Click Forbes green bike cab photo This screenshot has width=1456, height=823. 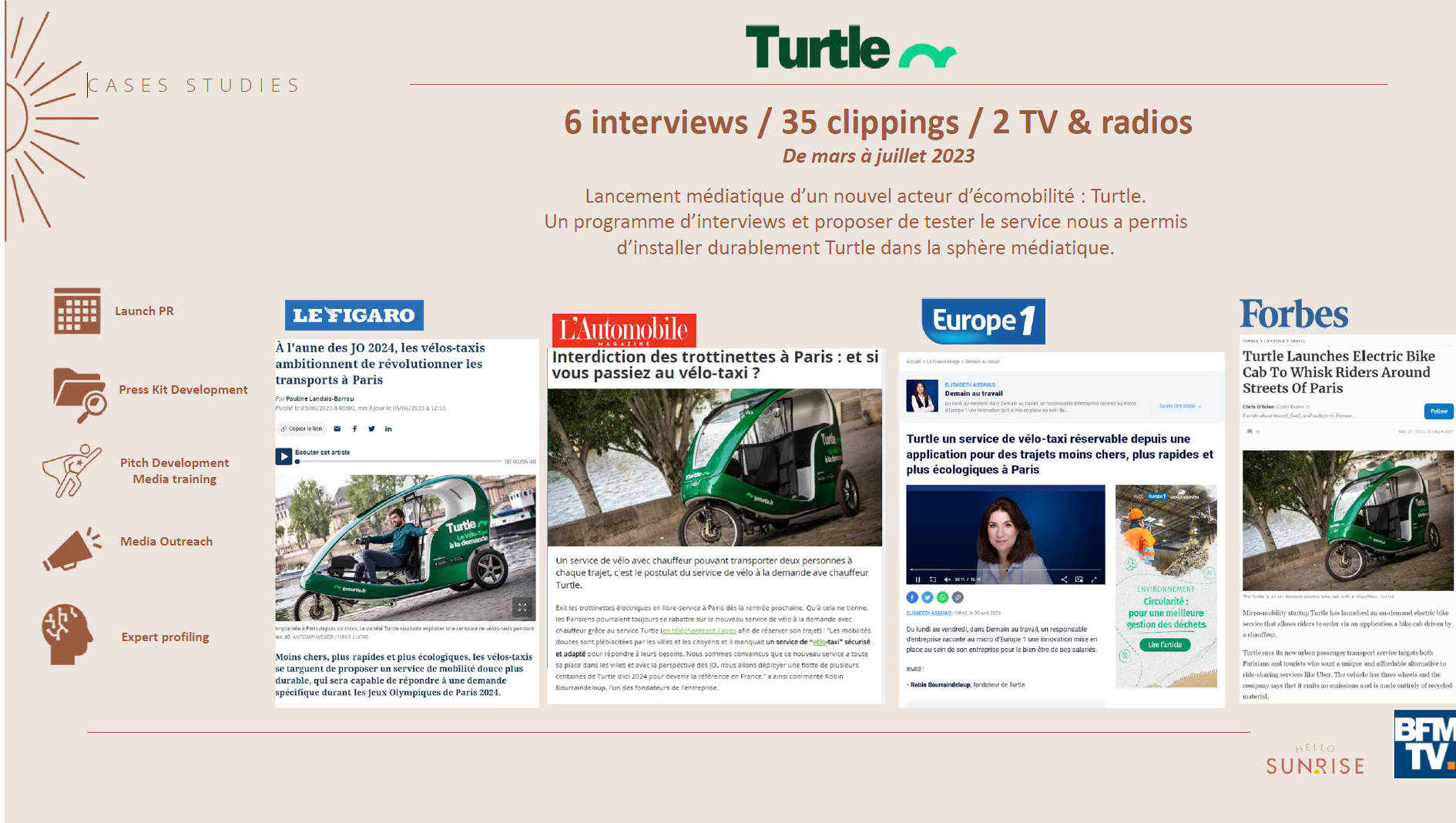tap(1348, 521)
